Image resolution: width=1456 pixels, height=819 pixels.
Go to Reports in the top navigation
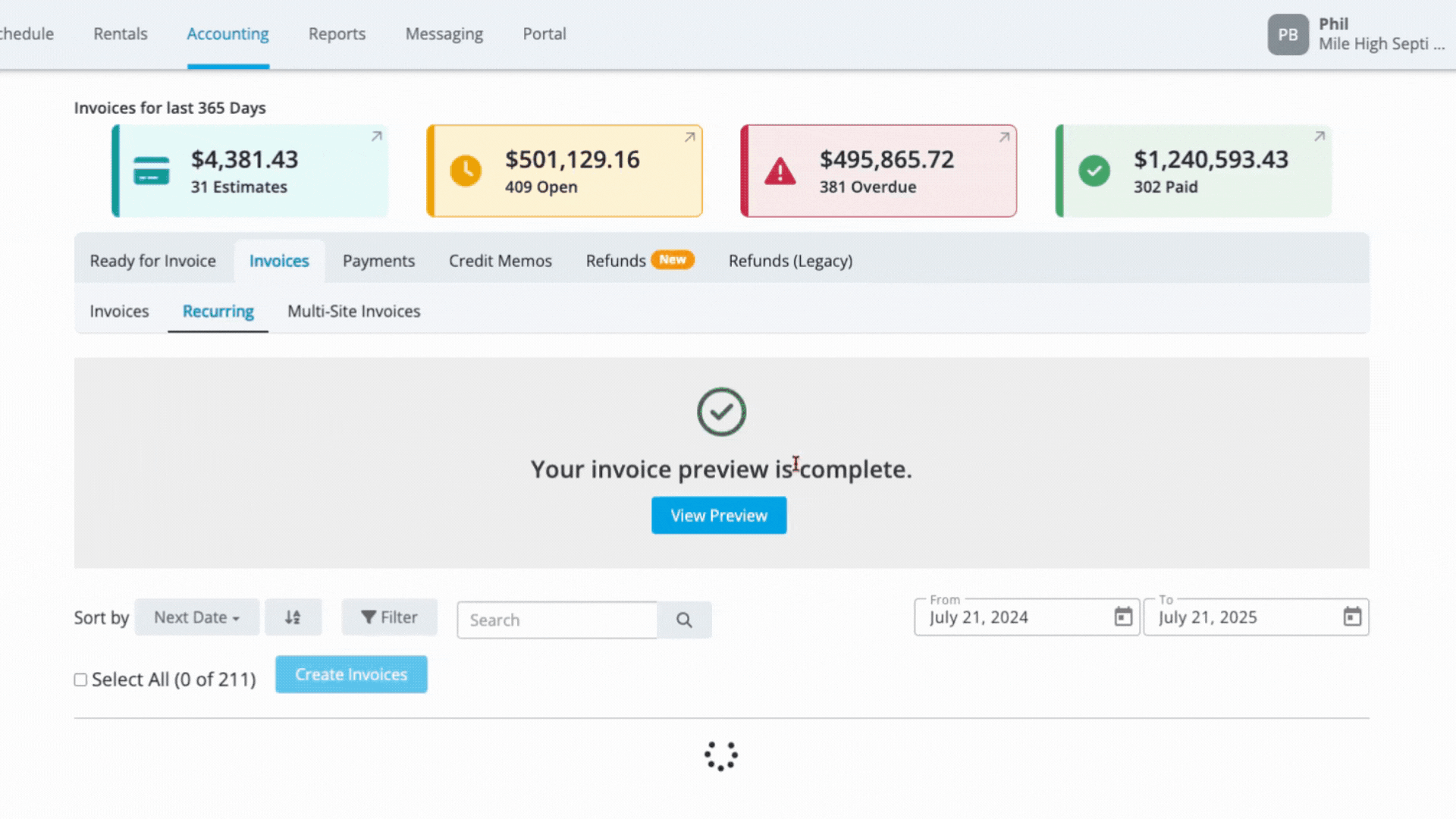tap(337, 34)
